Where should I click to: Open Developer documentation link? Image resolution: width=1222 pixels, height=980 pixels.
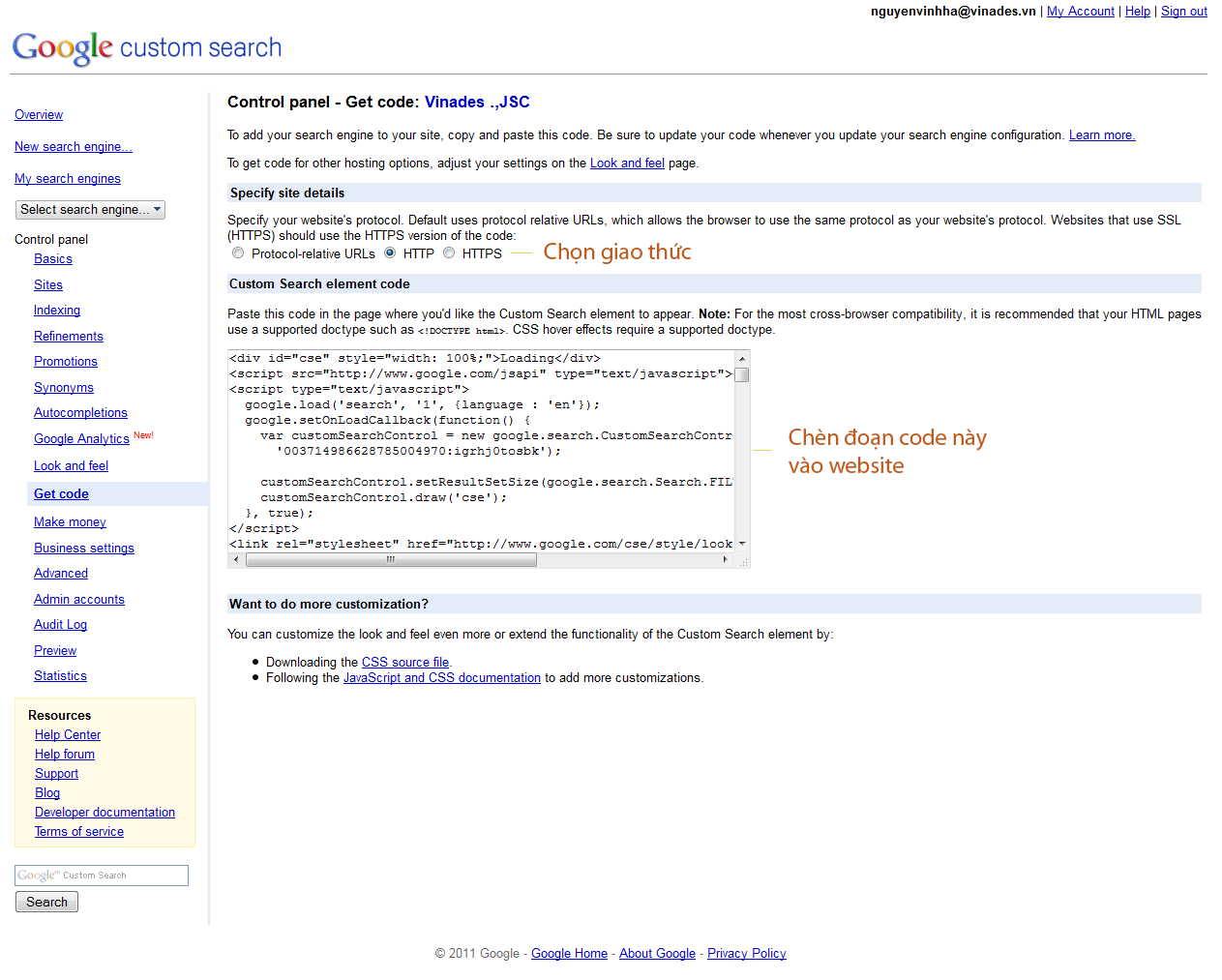104,813
